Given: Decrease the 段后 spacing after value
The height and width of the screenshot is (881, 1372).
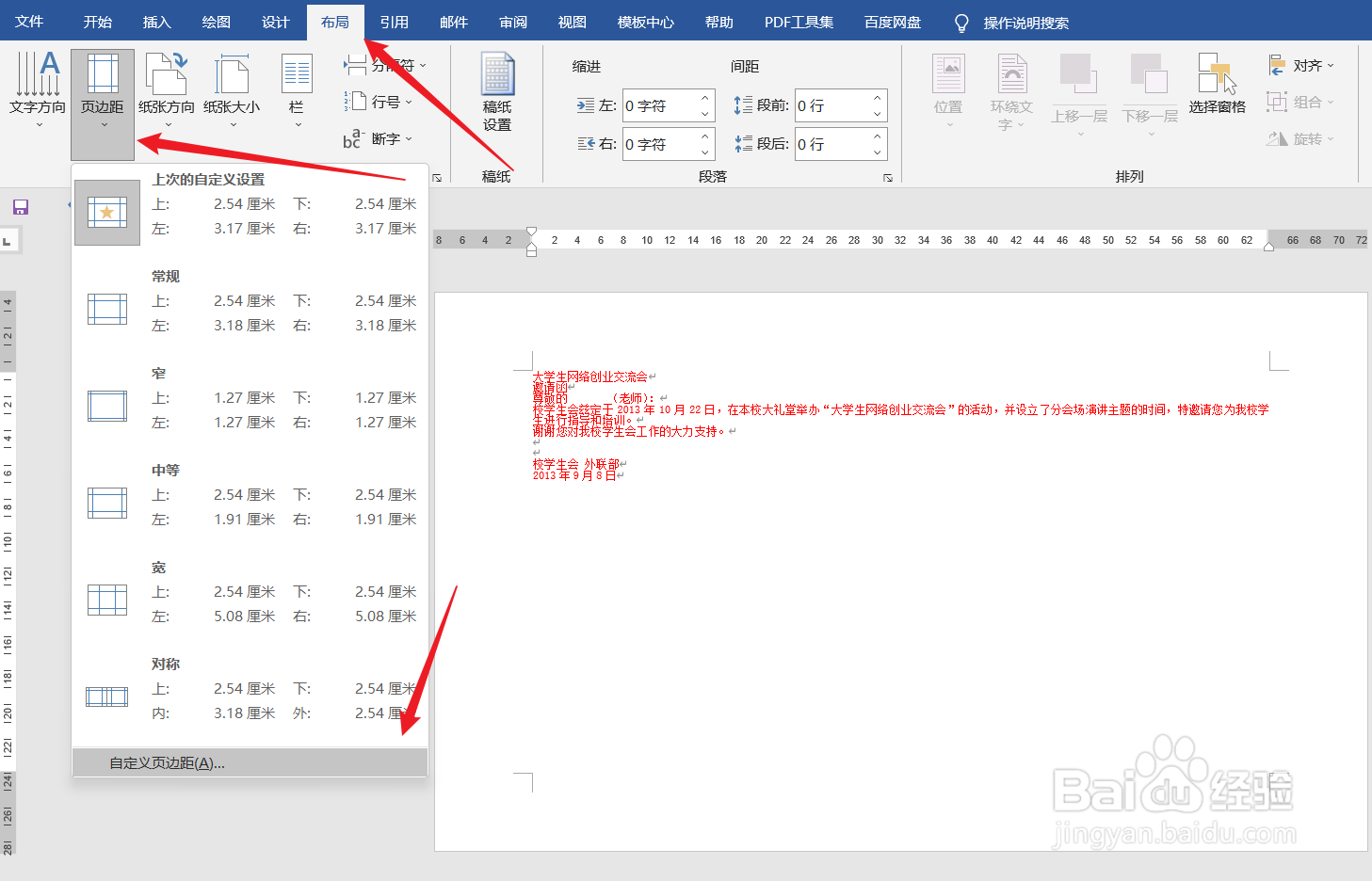Looking at the screenshot, I should [877, 152].
